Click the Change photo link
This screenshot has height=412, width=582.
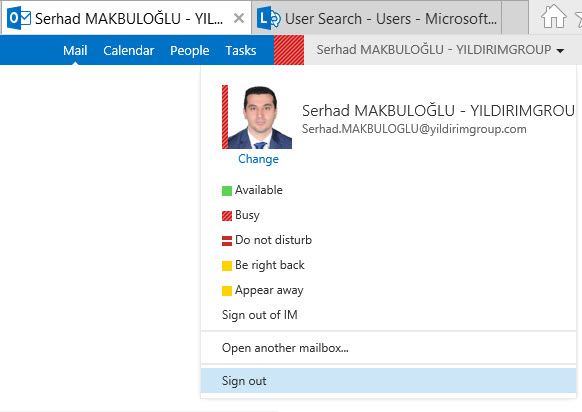258,159
